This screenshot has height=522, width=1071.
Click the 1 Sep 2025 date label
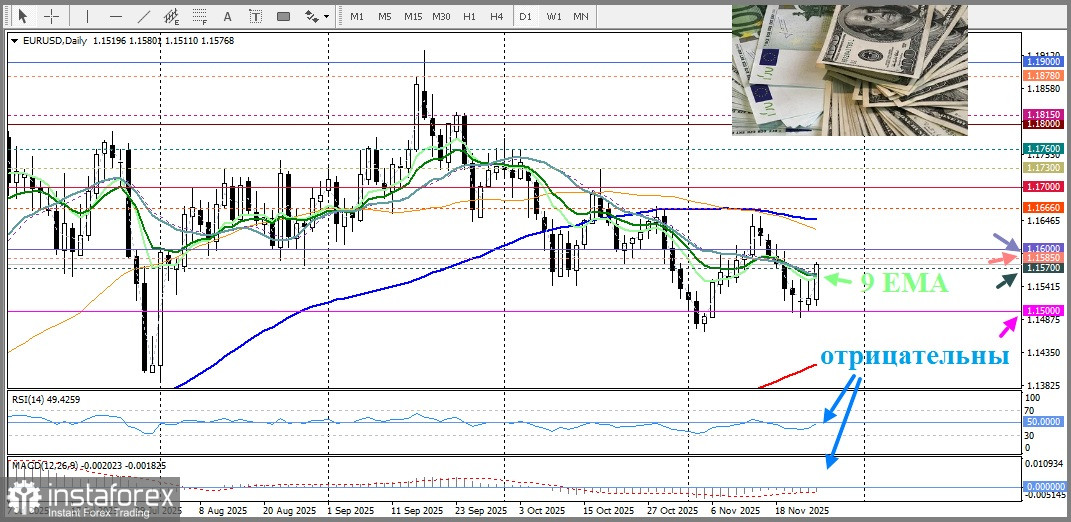[x=350, y=510]
